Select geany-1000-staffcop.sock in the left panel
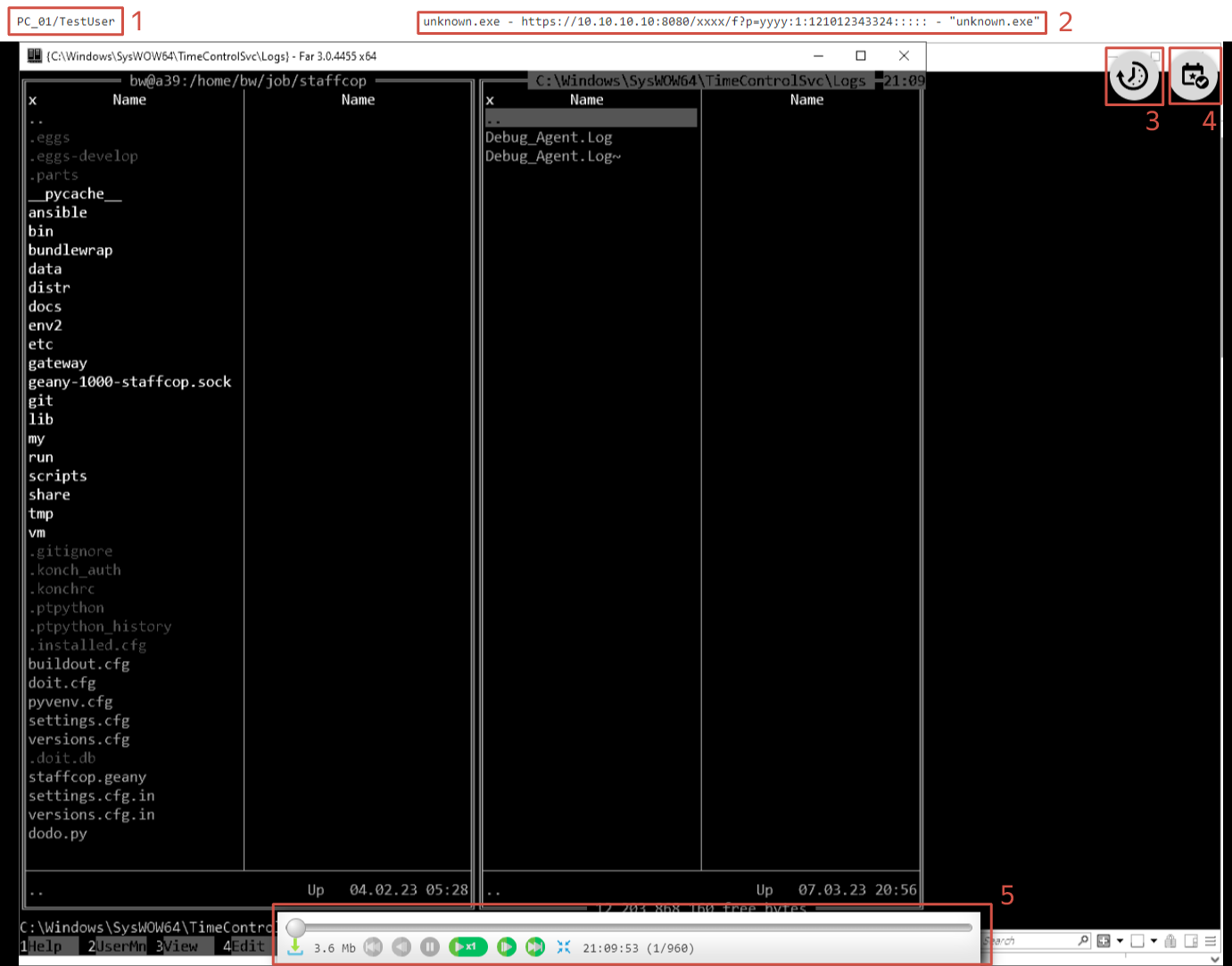 pyautogui.click(x=129, y=382)
